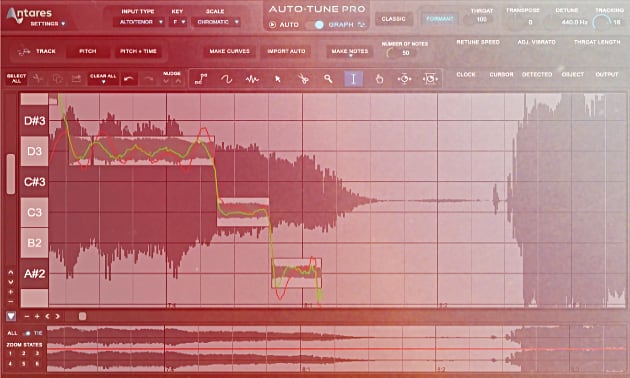
Task: Click the Antares logo
Action: [29, 14]
